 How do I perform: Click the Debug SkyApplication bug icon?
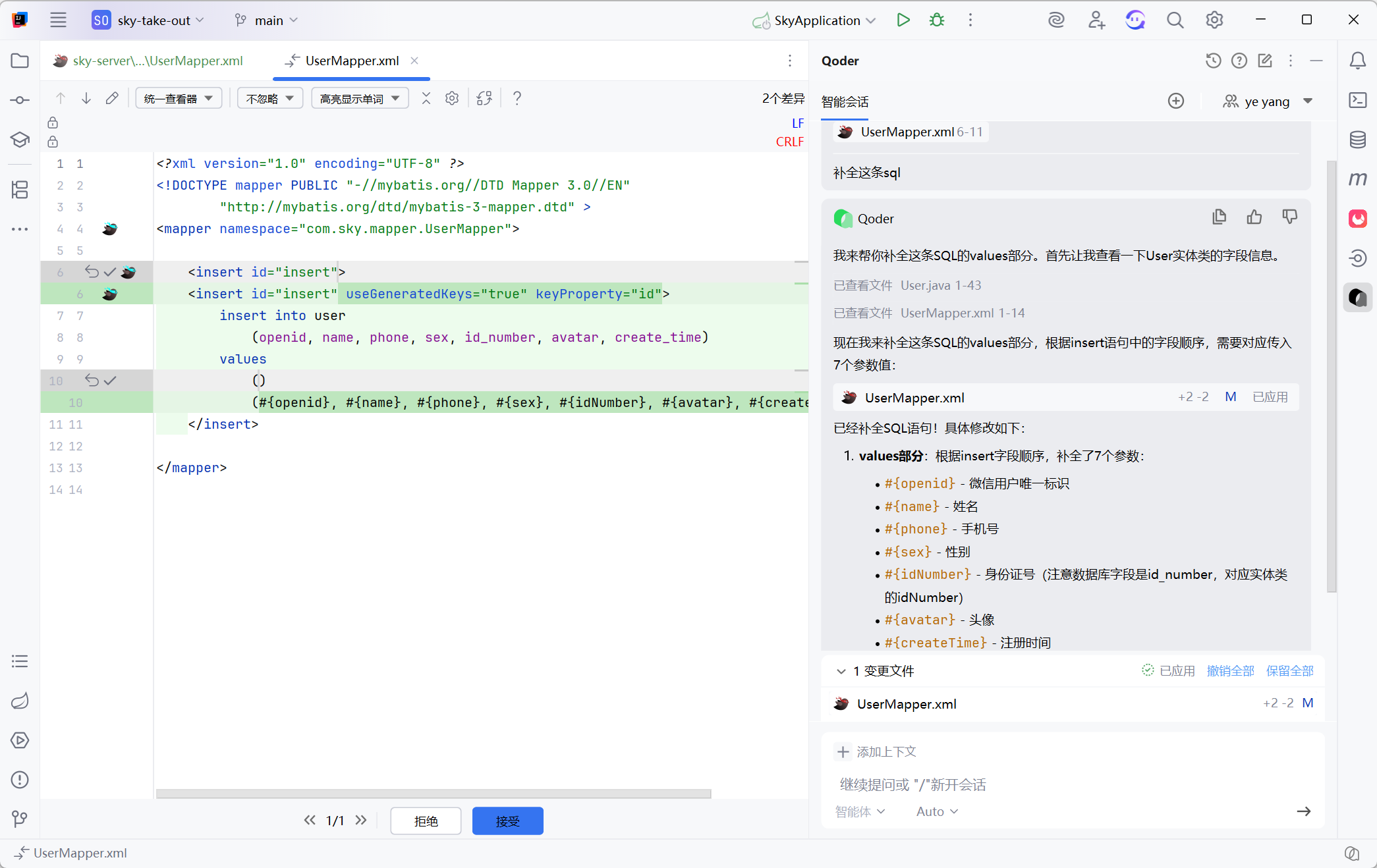click(x=936, y=20)
